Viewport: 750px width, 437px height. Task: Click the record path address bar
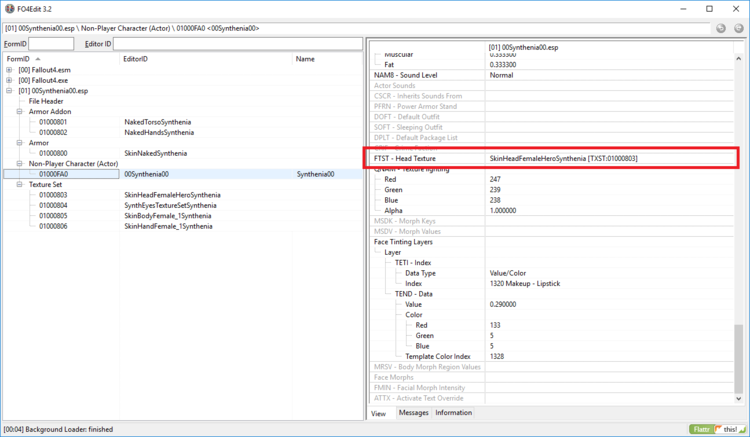[357, 28]
